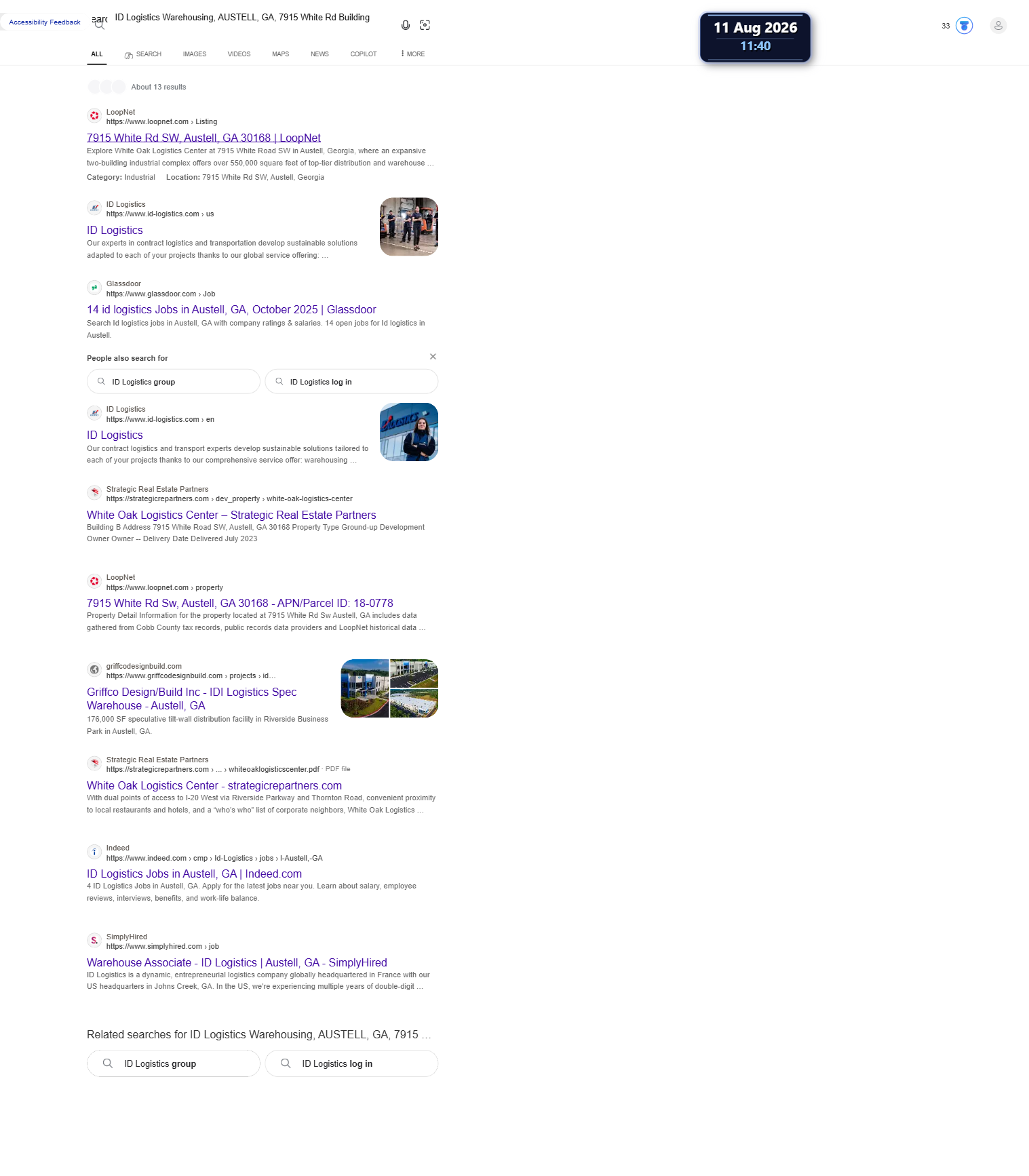Open the first ID Logistics result title
1029x1176 pixels.
115,231
